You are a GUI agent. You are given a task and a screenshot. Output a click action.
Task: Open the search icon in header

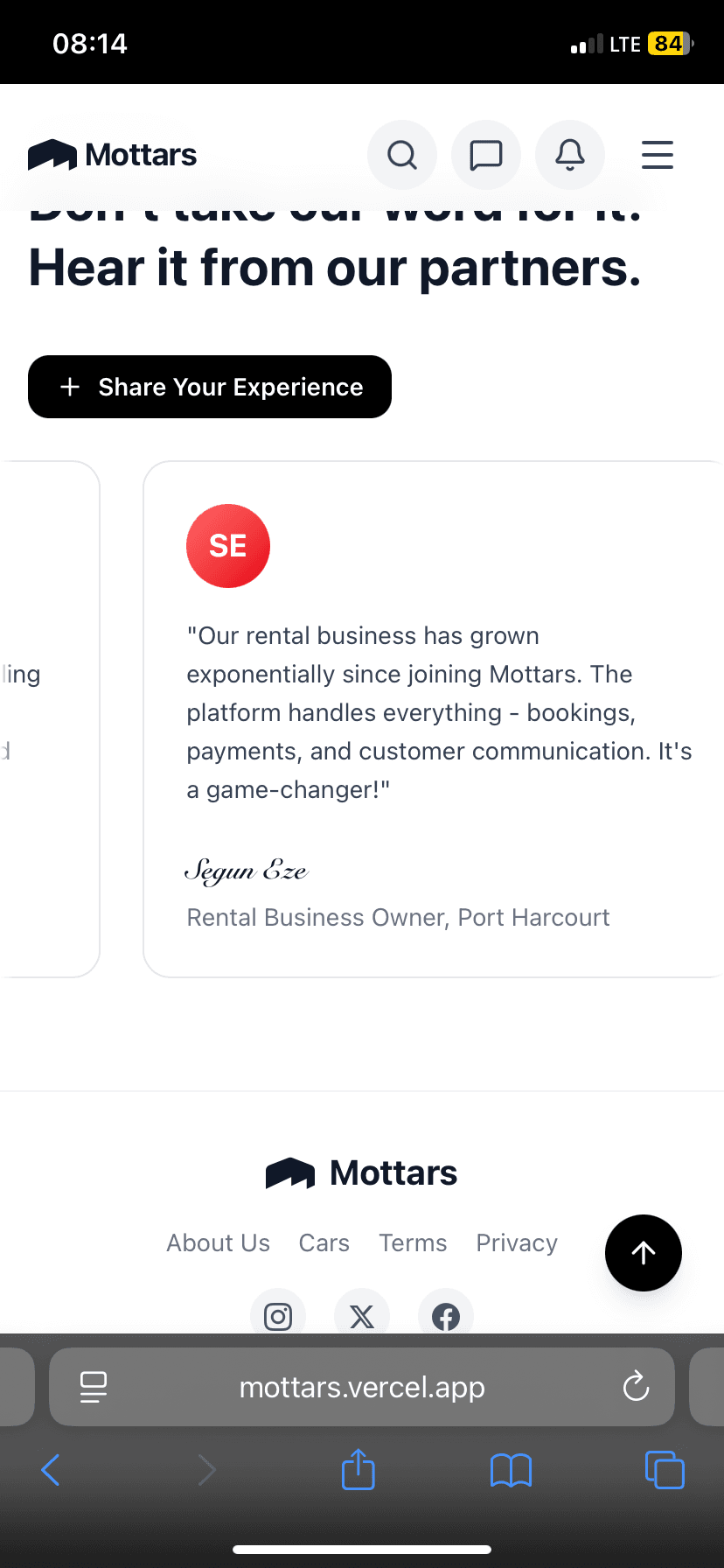pos(402,155)
